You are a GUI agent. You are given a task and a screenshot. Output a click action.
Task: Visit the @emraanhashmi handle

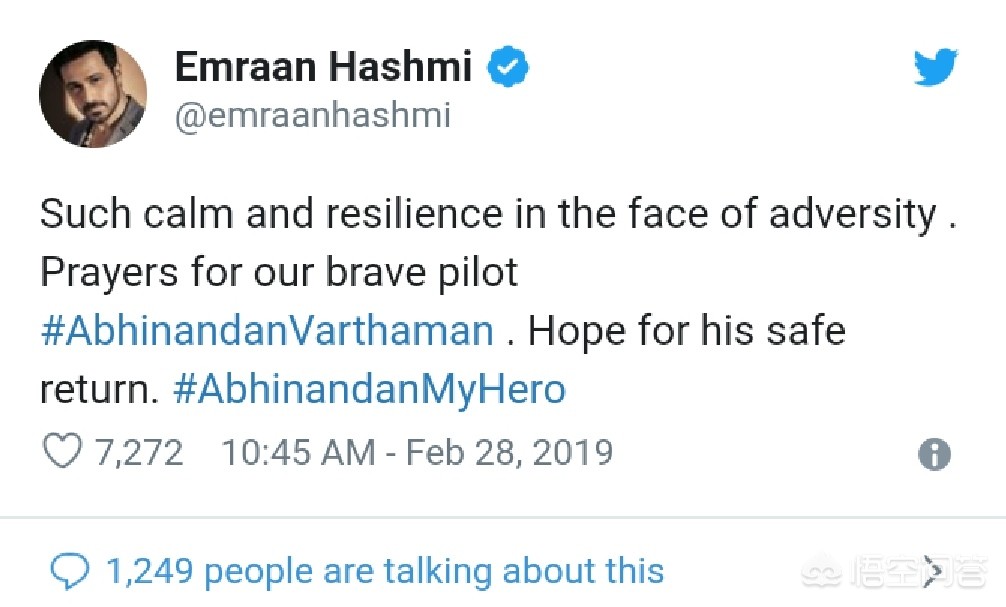click(x=312, y=115)
